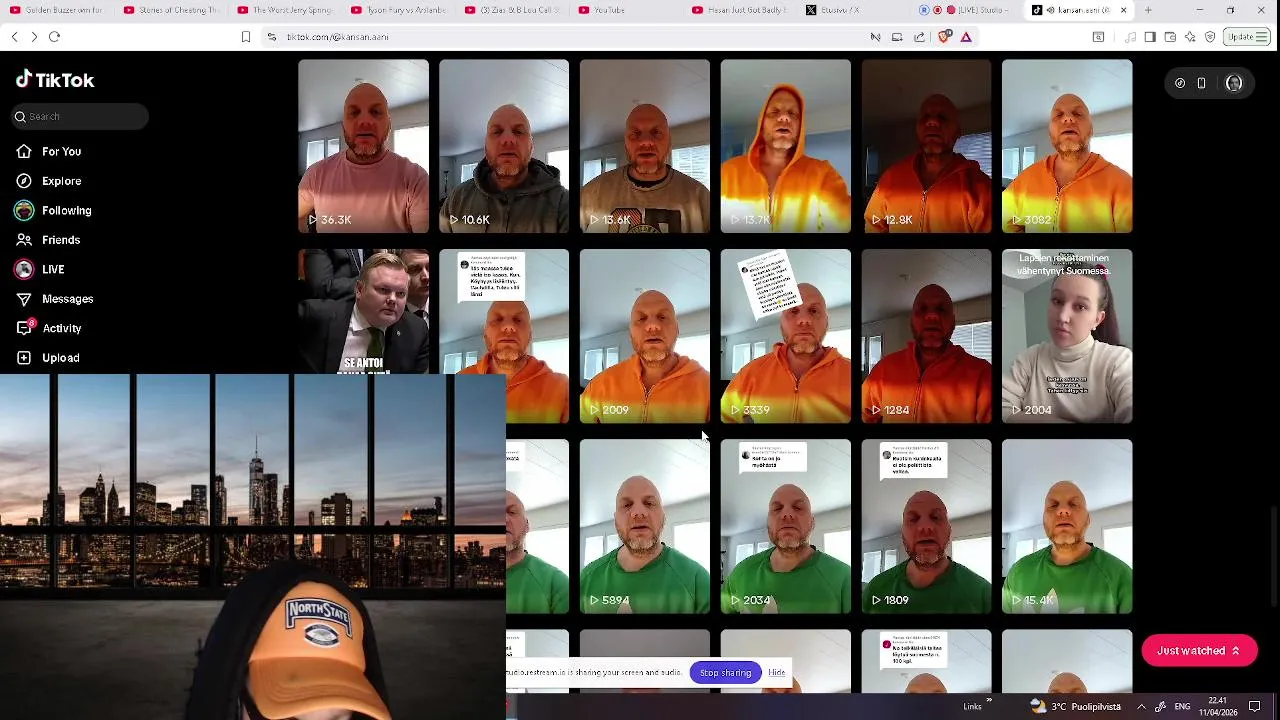Open the video with 2004 views
The width and height of the screenshot is (1280, 720).
[1067, 336]
